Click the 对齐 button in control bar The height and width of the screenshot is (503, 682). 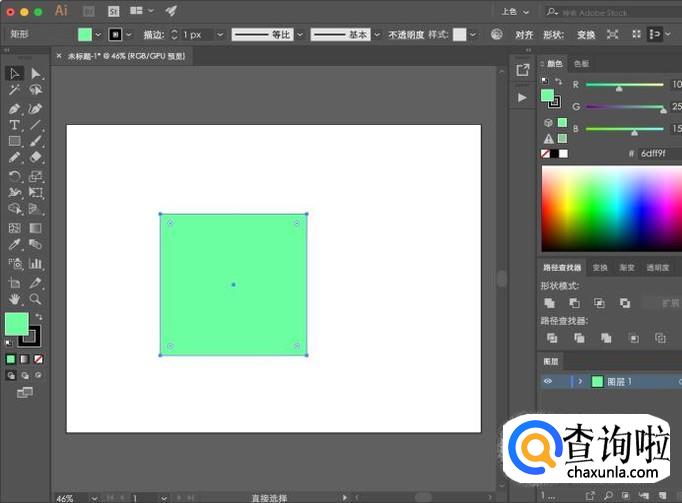[x=524, y=34]
